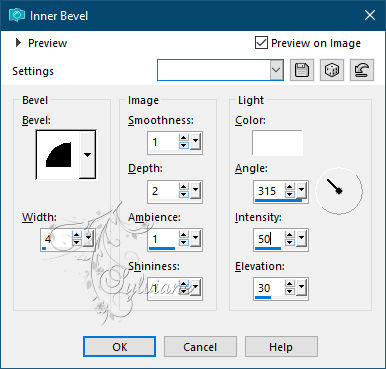This screenshot has width=386, height=369.
Task: Decrease Elevation value using down spinner
Action: pyautogui.click(x=290, y=292)
